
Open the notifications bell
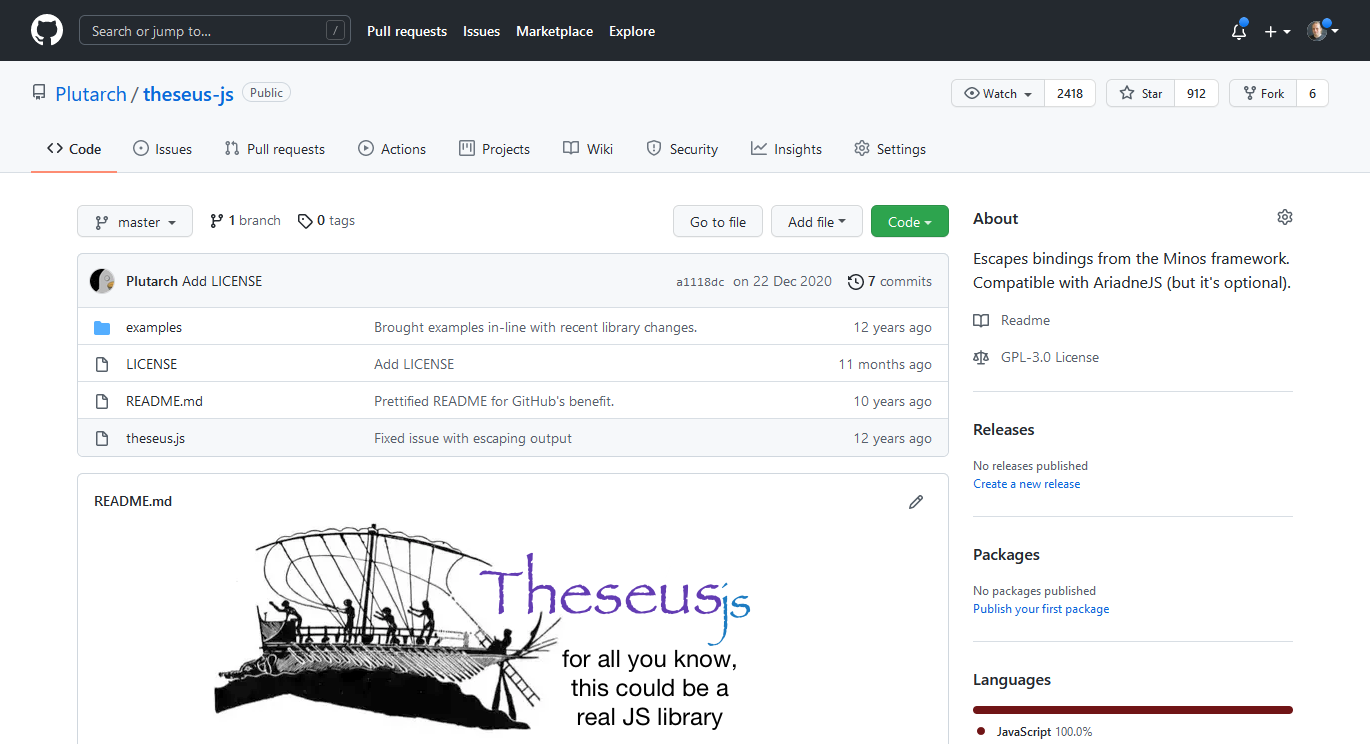[1239, 31]
